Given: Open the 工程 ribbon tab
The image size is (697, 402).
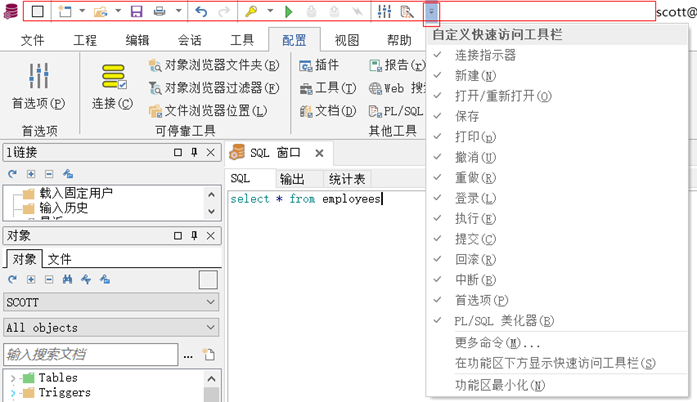Looking at the screenshot, I should pos(85,40).
